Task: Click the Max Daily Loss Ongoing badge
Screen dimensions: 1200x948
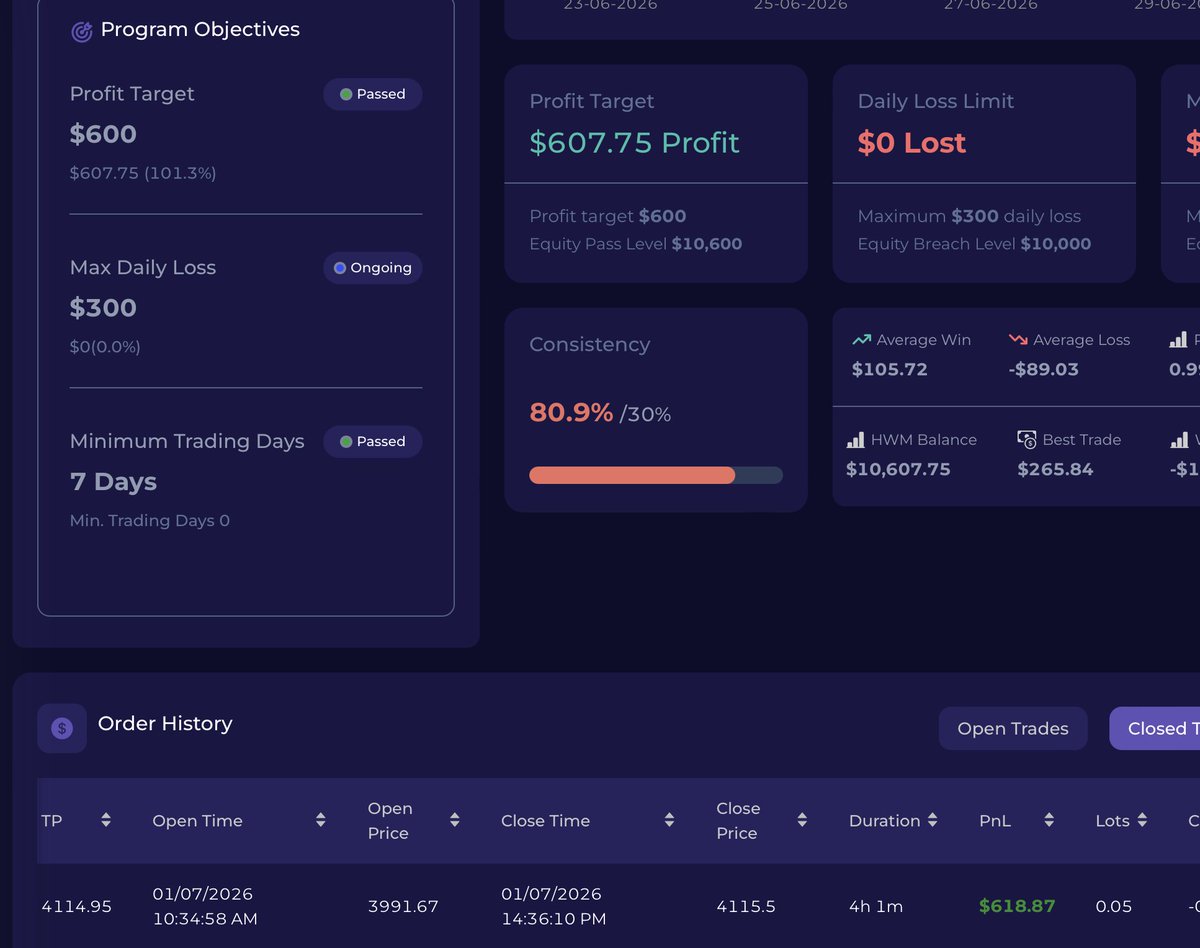Action: [373, 268]
